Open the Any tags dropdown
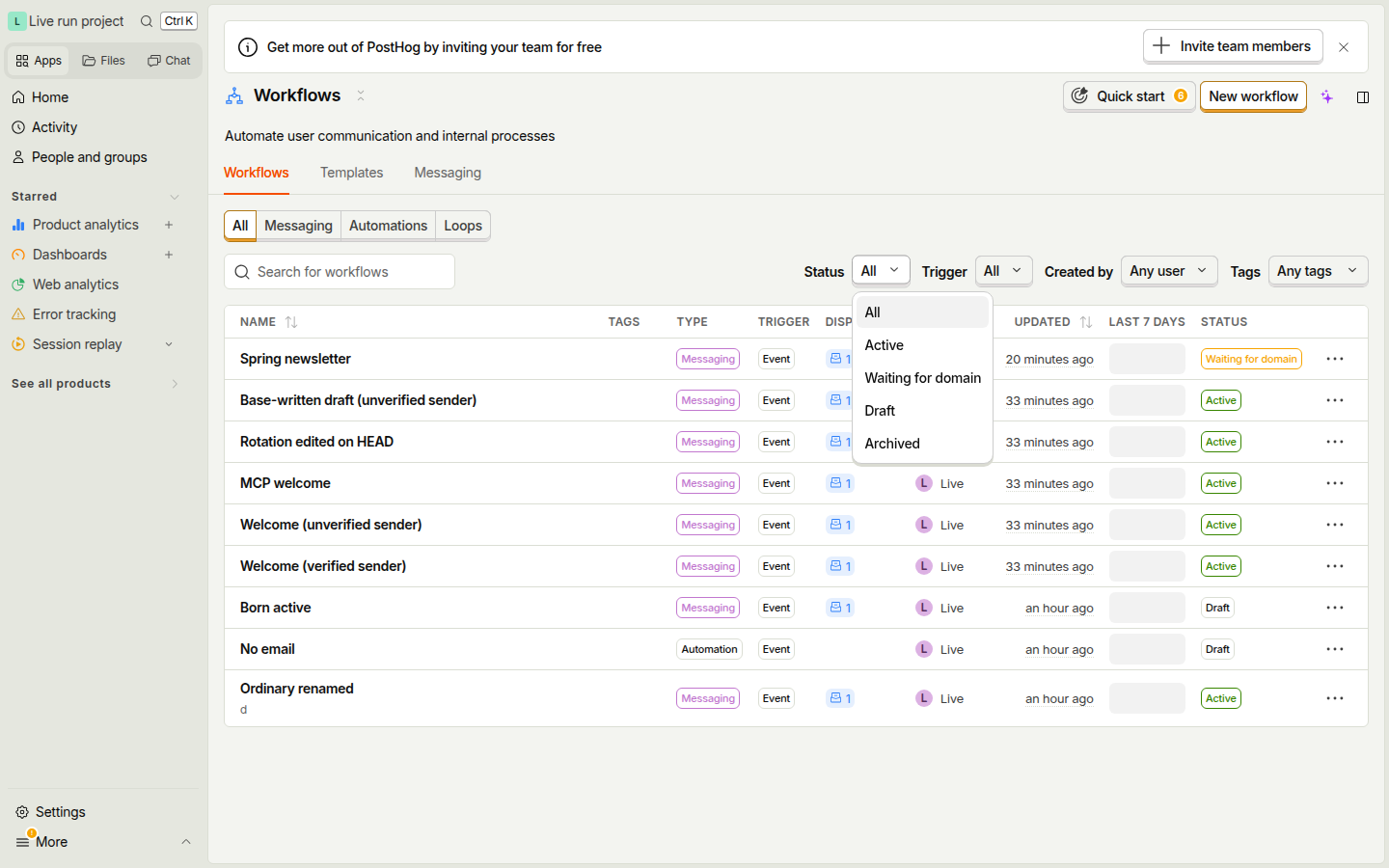This screenshot has height=868, width=1389. (1318, 271)
